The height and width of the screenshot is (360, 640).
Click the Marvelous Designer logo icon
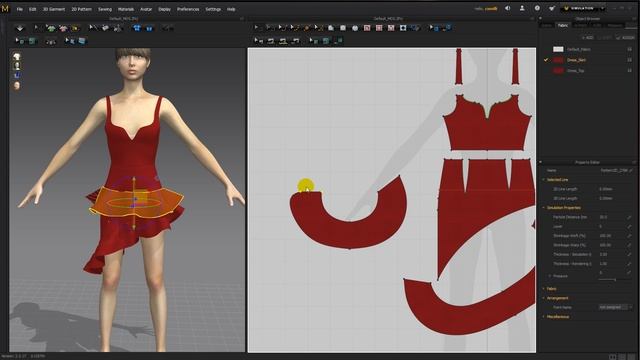click(5, 8)
